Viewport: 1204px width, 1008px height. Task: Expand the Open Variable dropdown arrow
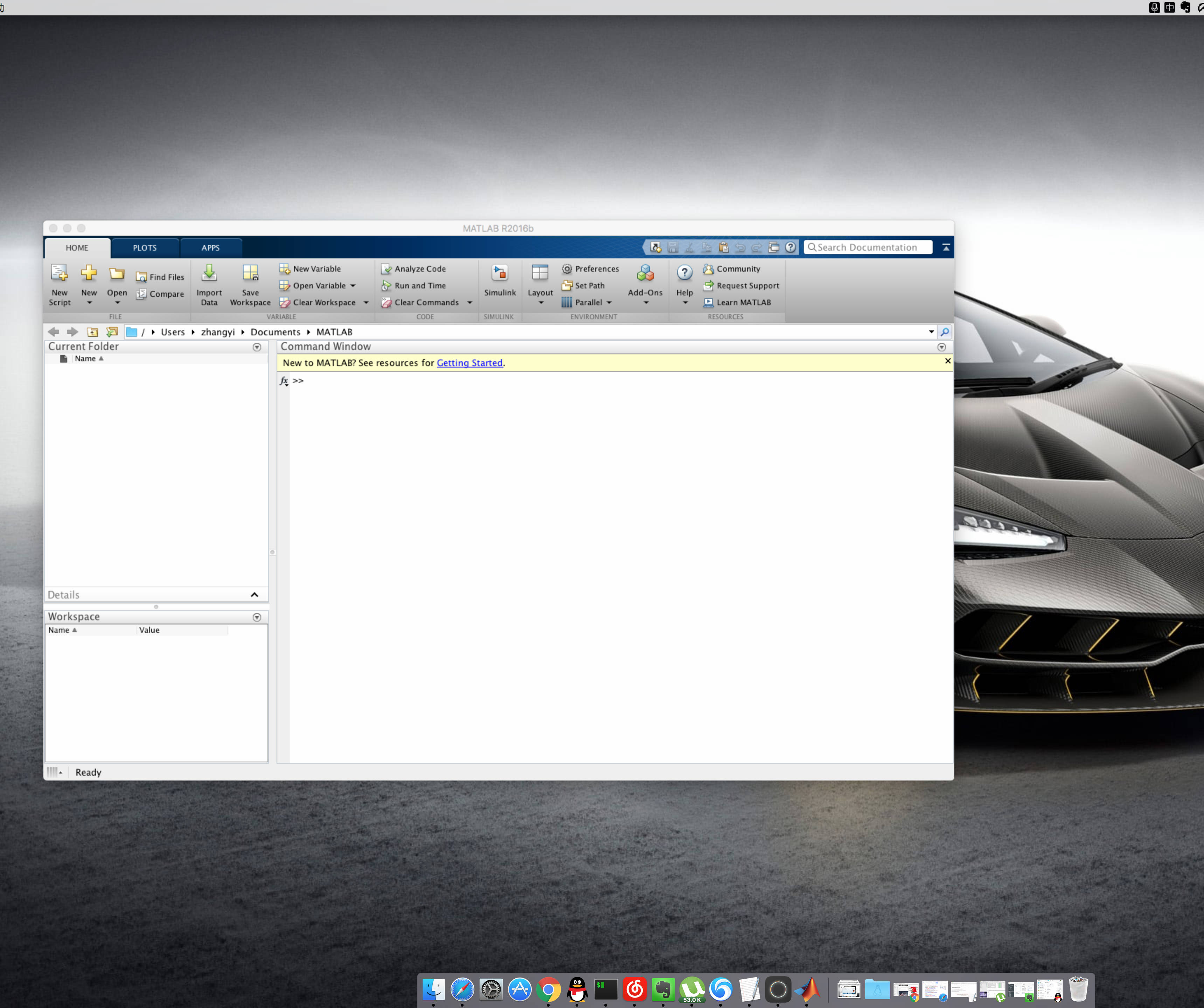[x=353, y=286]
